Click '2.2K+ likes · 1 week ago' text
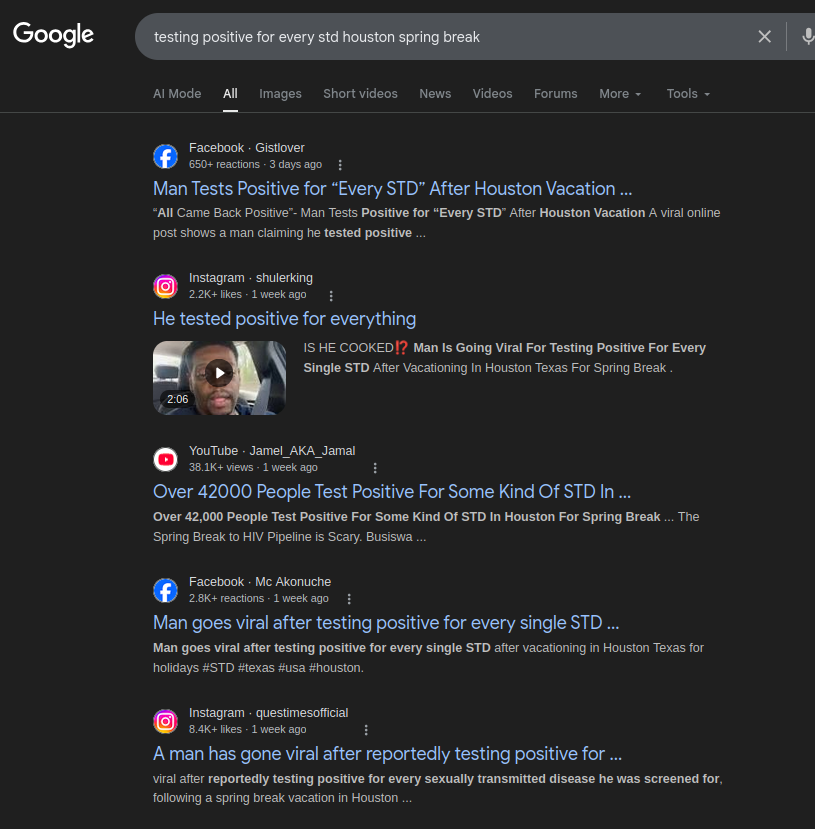This screenshot has height=829, width=815. pyautogui.click(x=247, y=294)
